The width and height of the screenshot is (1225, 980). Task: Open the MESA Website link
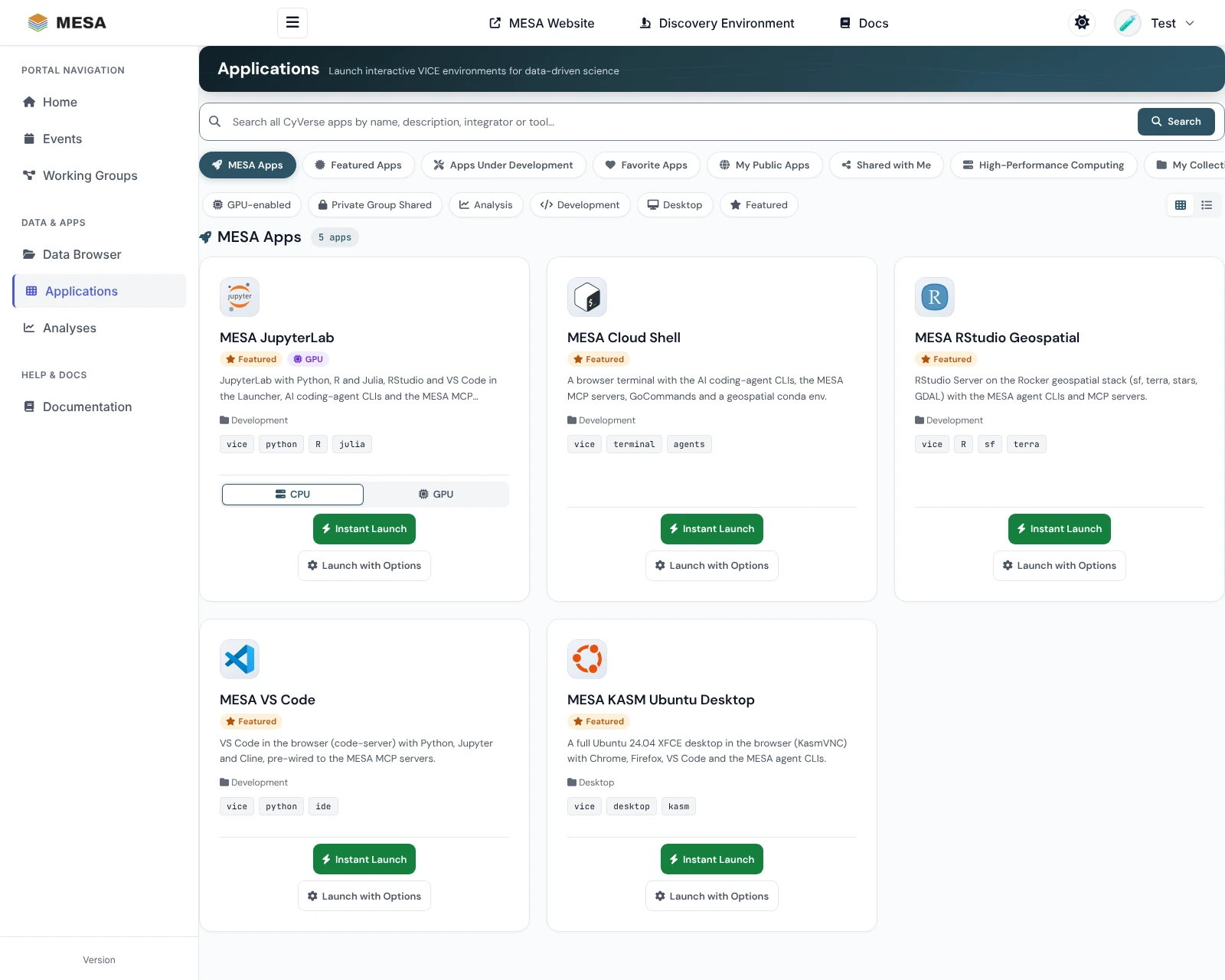point(542,23)
